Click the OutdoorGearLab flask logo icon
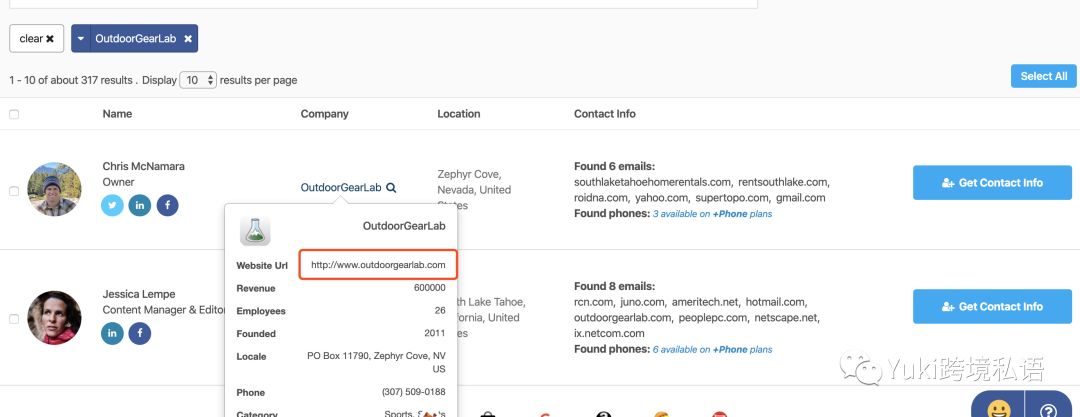1080x417 pixels. click(255, 231)
